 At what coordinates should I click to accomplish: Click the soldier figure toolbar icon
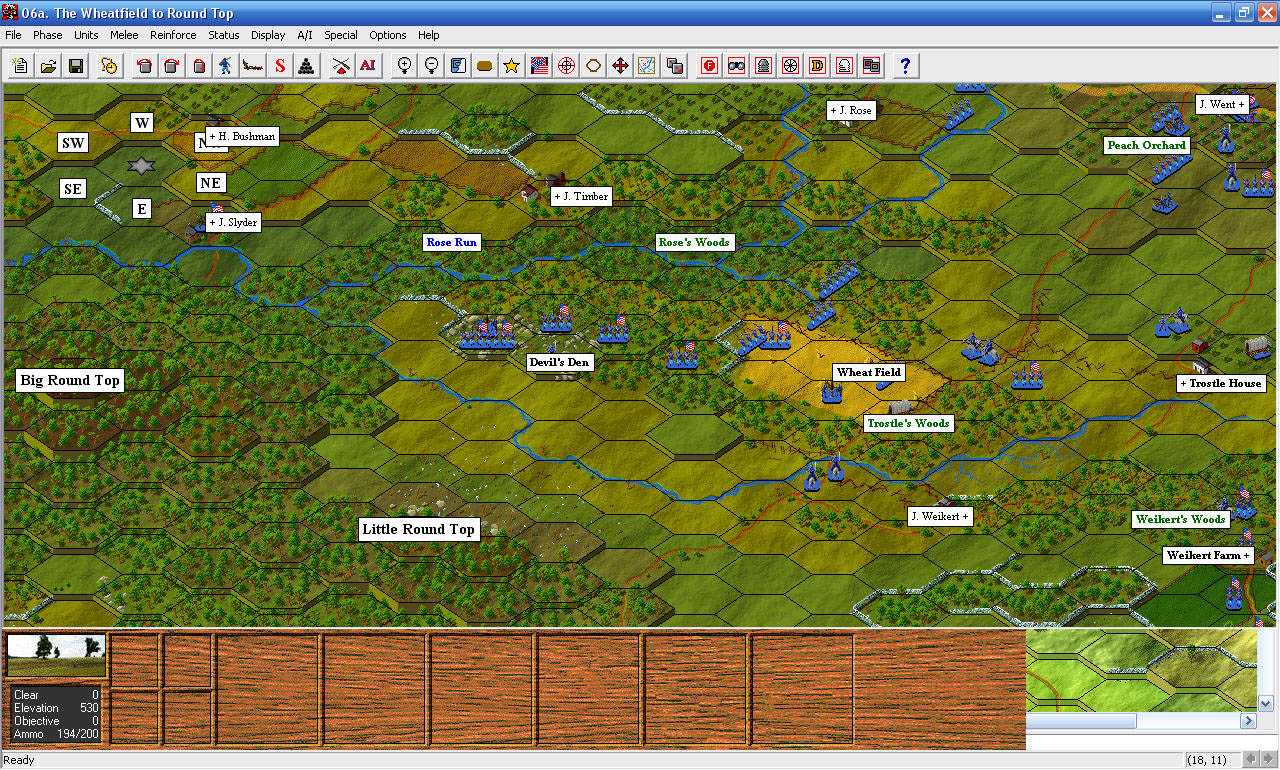coord(225,66)
